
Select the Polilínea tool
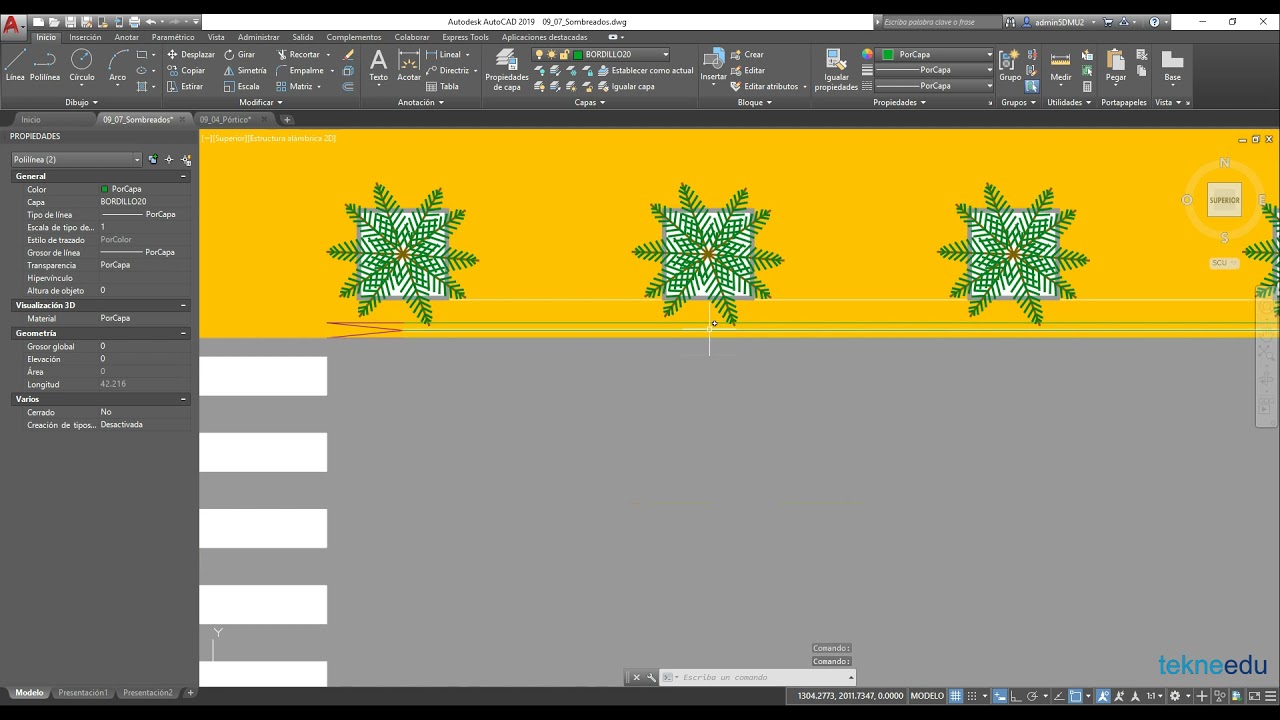[45, 66]
